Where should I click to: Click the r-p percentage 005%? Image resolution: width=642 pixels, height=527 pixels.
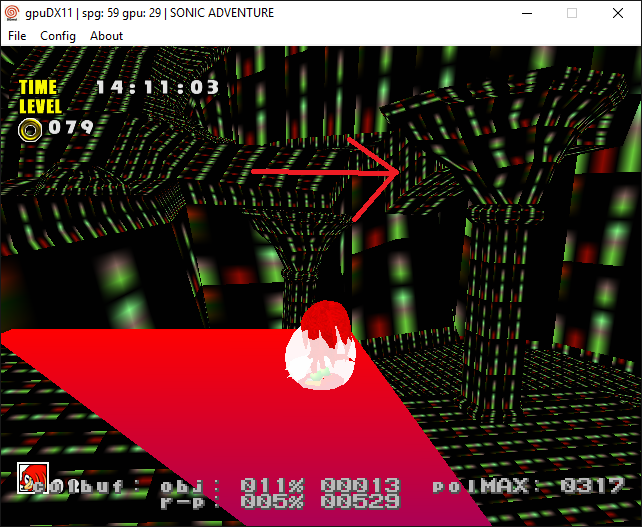point(272,501)
